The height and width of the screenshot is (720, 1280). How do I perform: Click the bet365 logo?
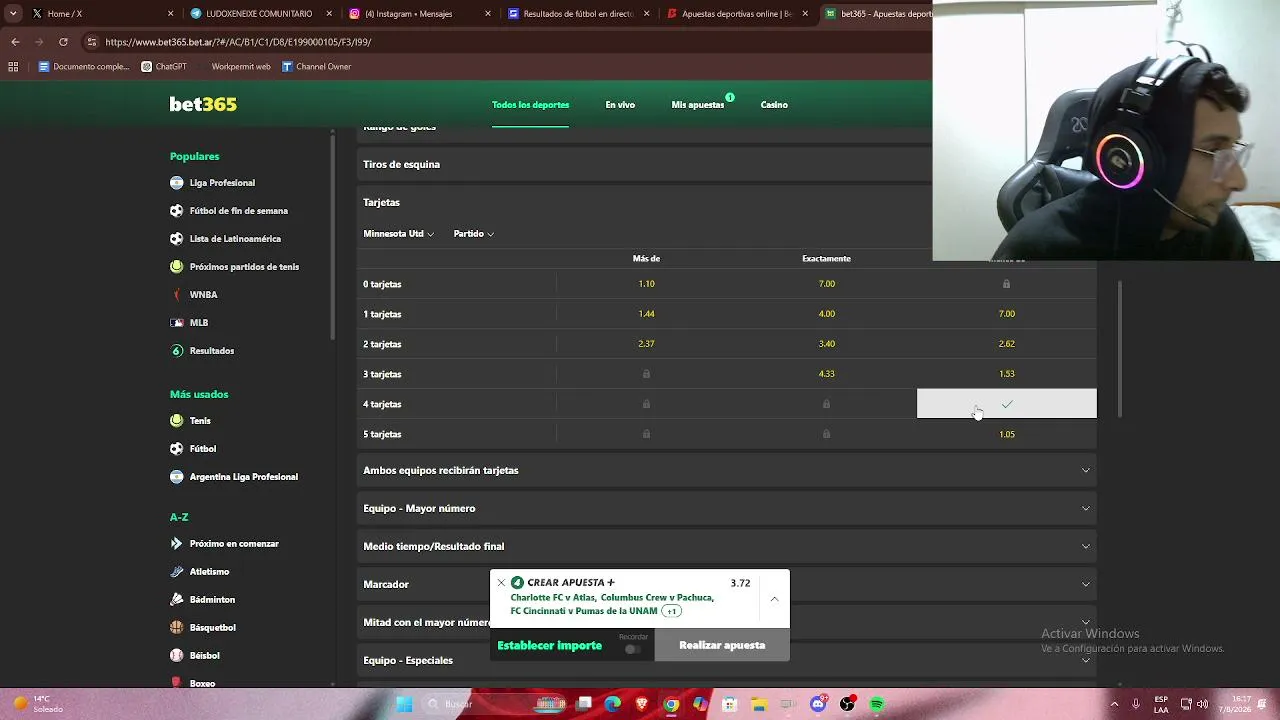(x=203, y=104)
